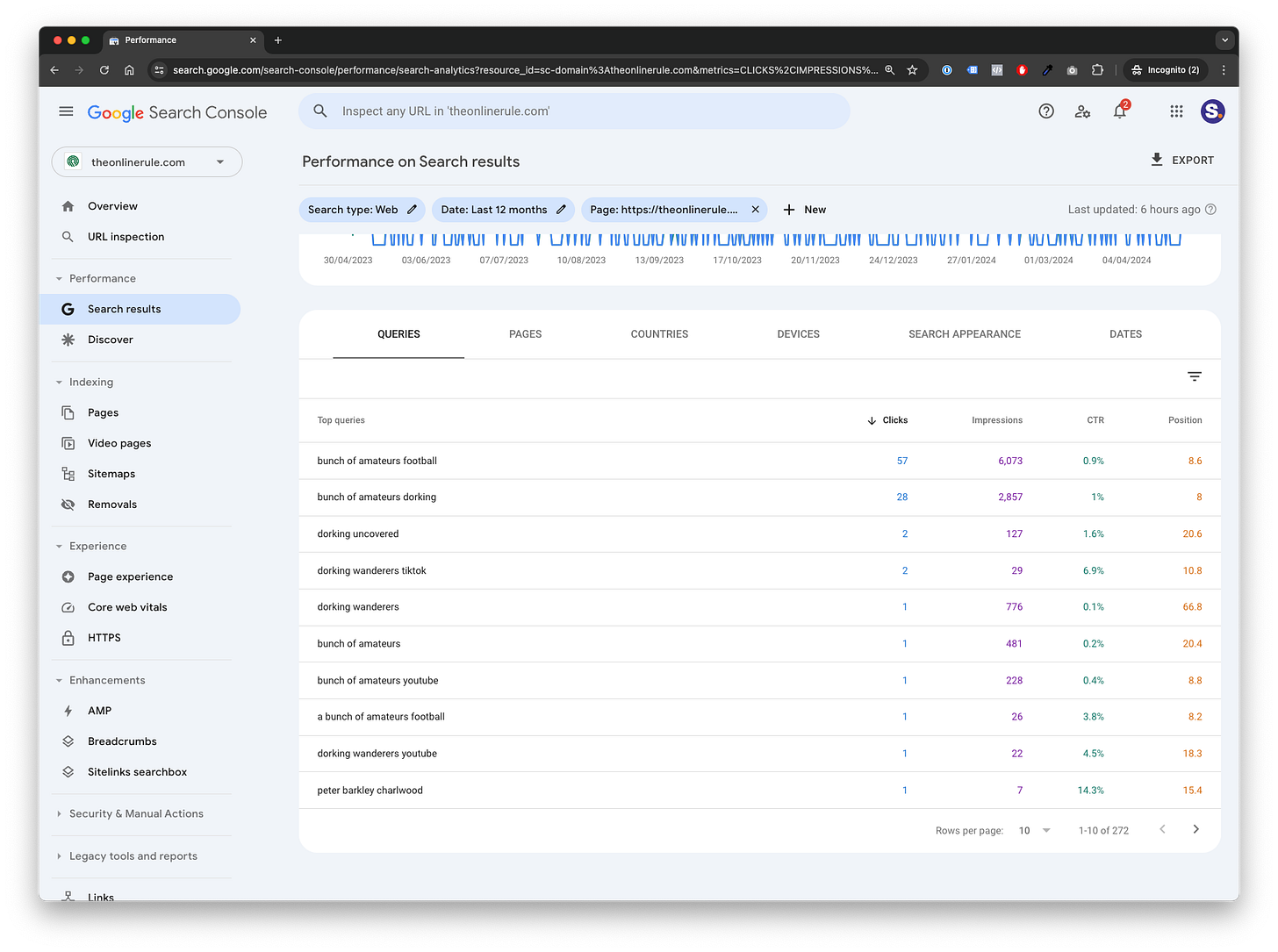Image resolution: width=1278 pixels, height=952 pixels.
Task: Switch to the Search Appearance tab
Action: pyautogui.click(x=965, y=334)
